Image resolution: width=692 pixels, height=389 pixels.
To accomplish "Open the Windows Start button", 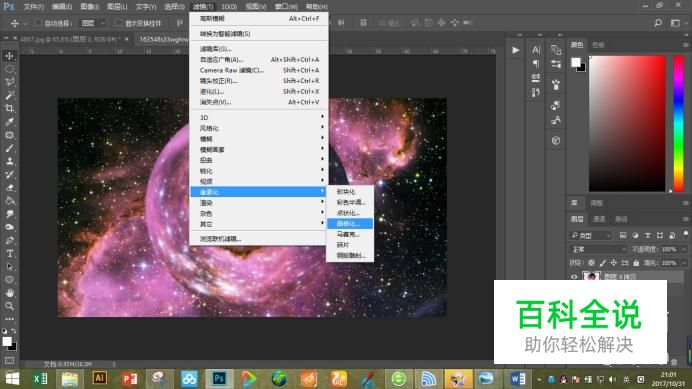I will (x=12, y=378).
